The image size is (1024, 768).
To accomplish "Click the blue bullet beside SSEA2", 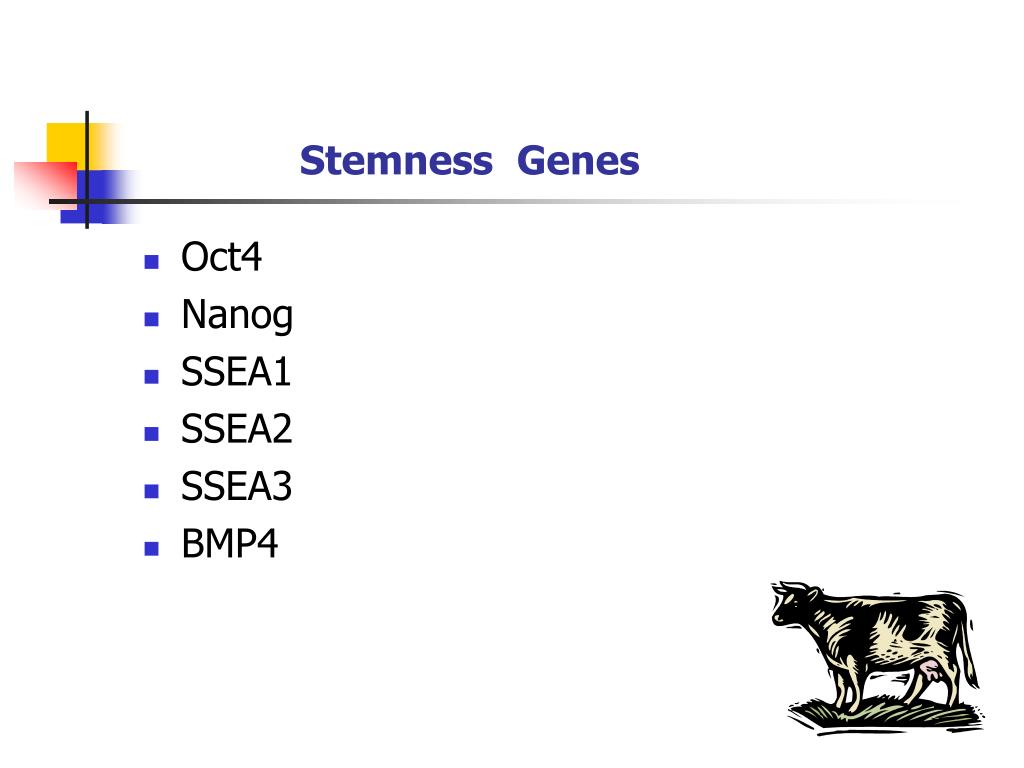I will 152,434.
